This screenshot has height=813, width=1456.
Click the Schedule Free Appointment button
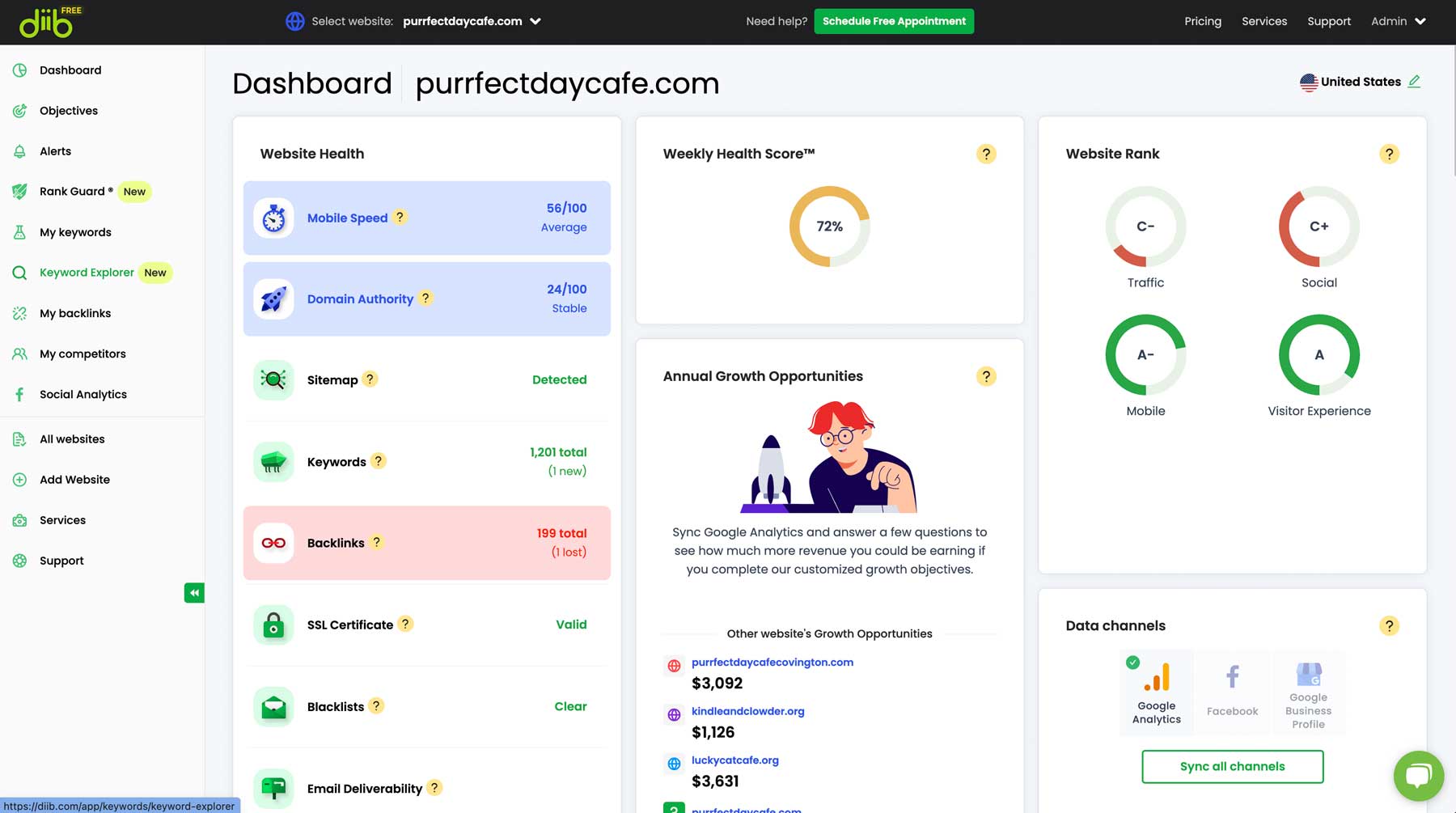click(893, 21)
